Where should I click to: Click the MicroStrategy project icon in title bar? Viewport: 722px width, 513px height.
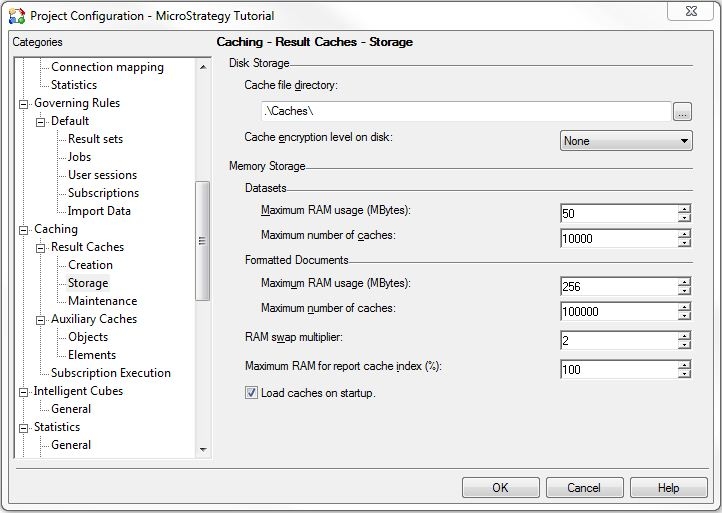[17, 16]
